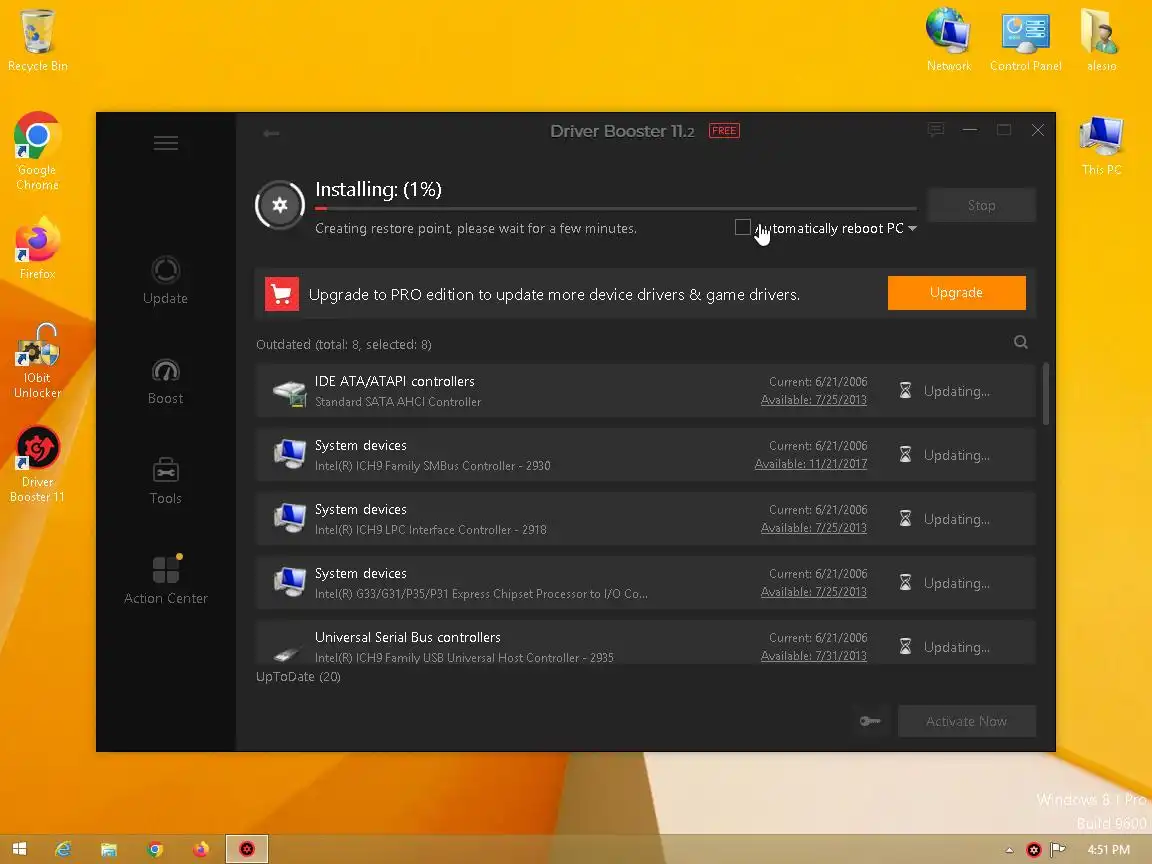The height and width of the screenshot is (864, 1152).
Task: Select Driver Booster 11 desktop shortcut
Action: (x=37, y=464)
